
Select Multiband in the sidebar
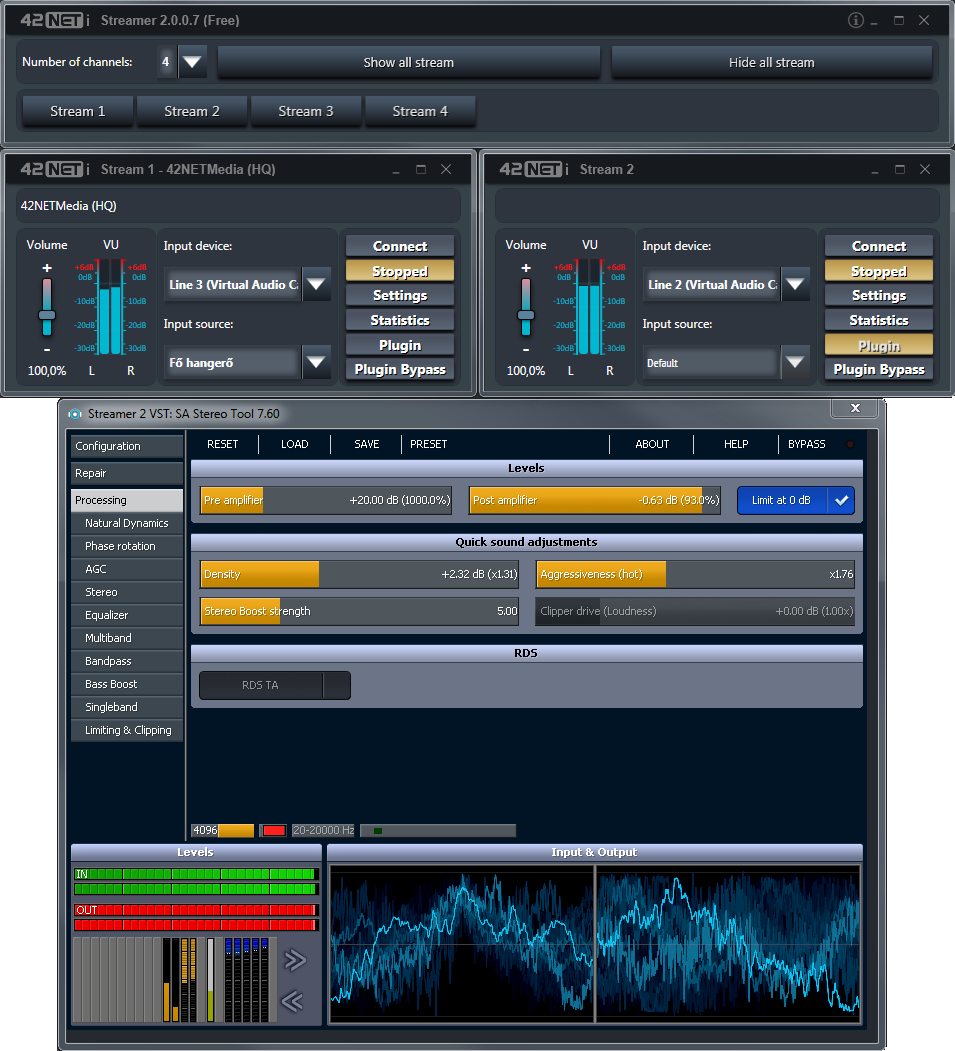(x=127, y=638)
